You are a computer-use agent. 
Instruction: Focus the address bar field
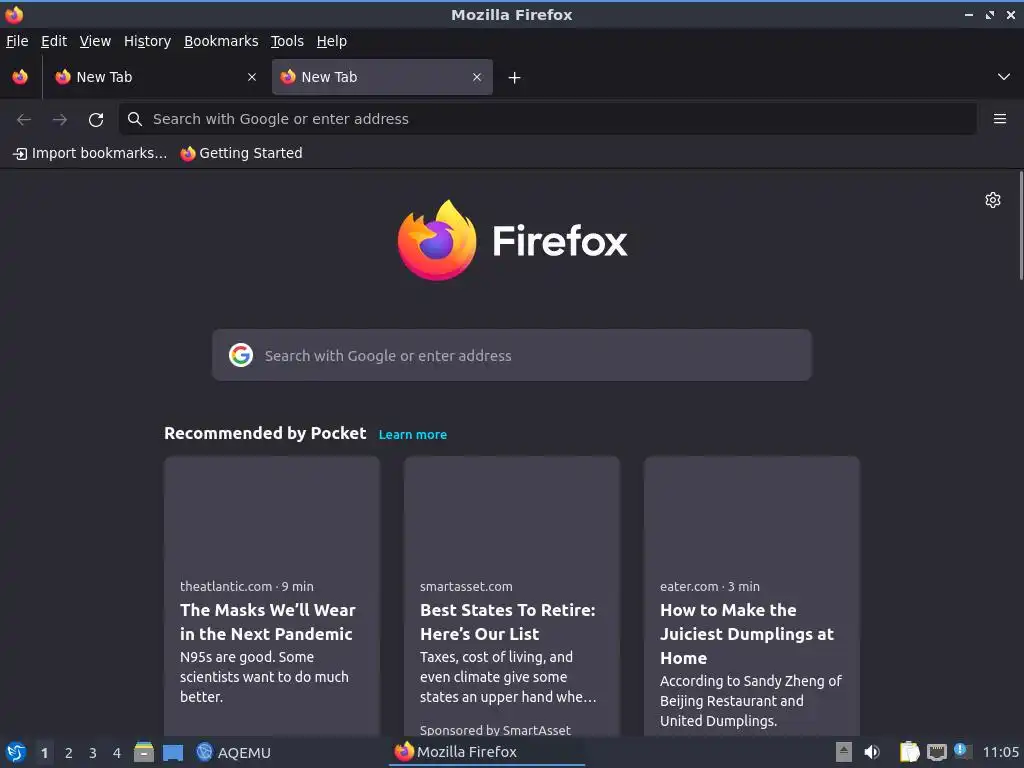(x=547, y=119)
